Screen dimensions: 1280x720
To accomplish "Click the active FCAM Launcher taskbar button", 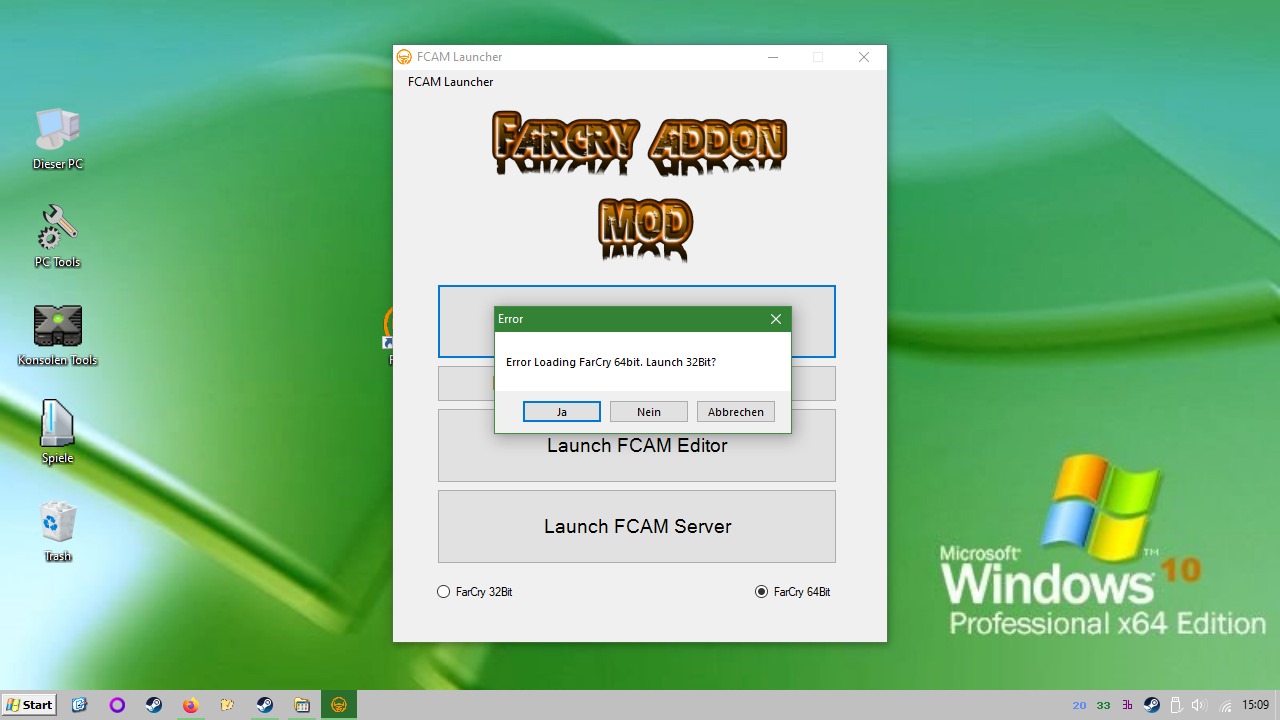I will (x=339, y=705).
